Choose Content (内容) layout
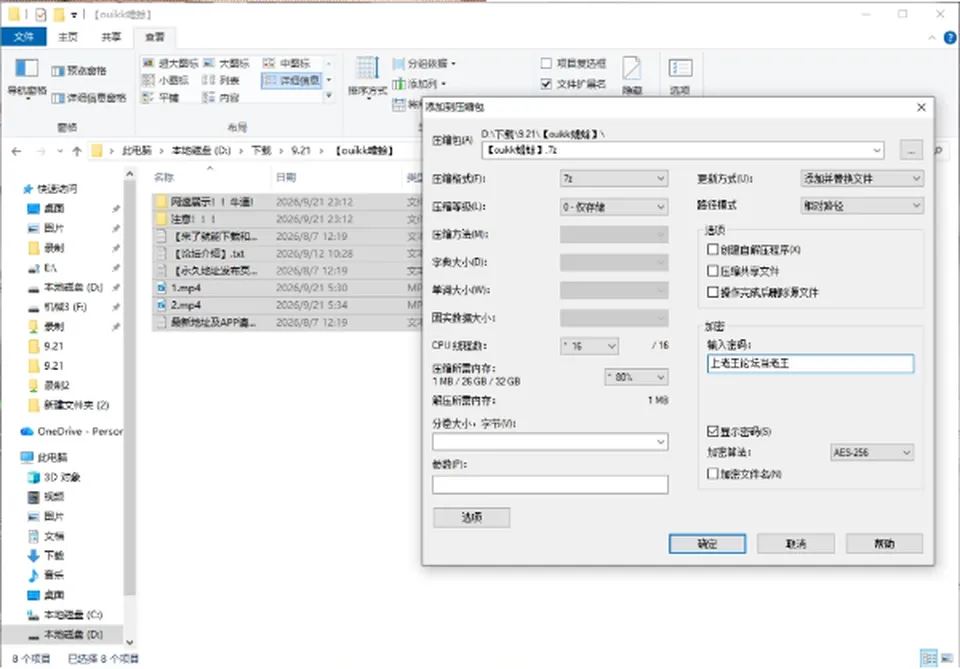 click(220, 97)
